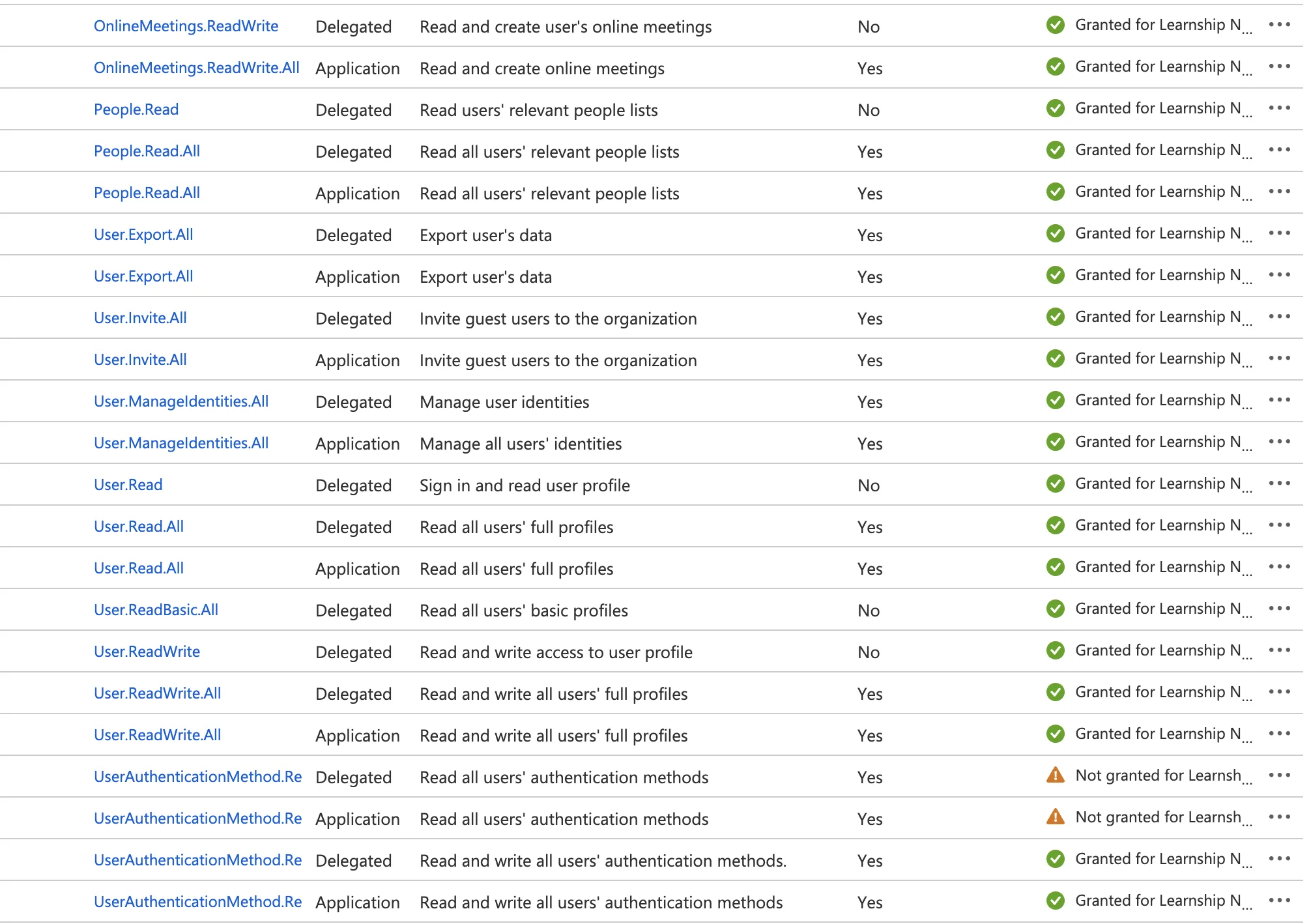The width and height of the screenshot is (1311, 924).
Task: Open more actions for application User.Read.All
Action: pos(1279,567)
